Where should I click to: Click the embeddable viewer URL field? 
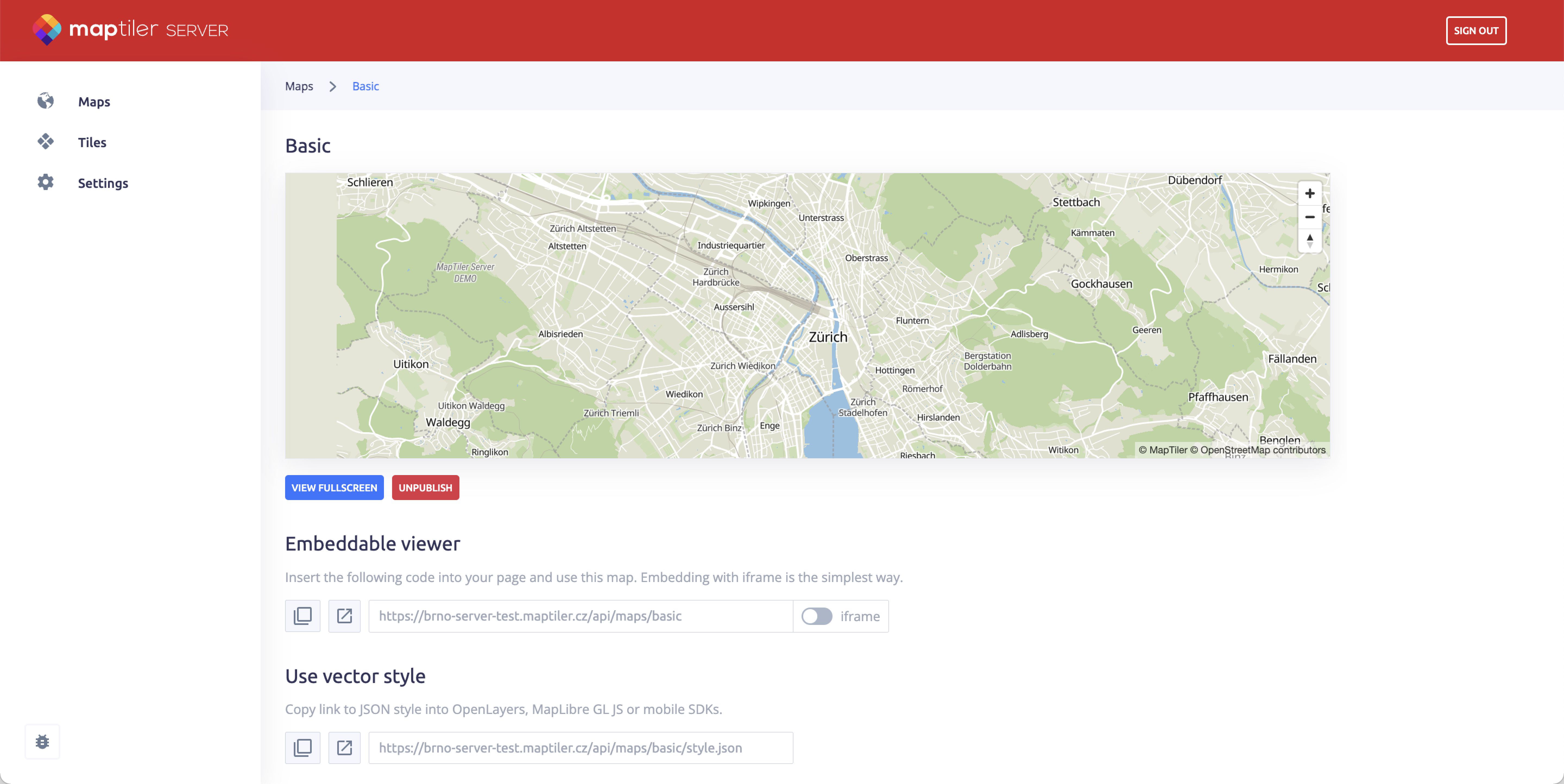(580, 616)
